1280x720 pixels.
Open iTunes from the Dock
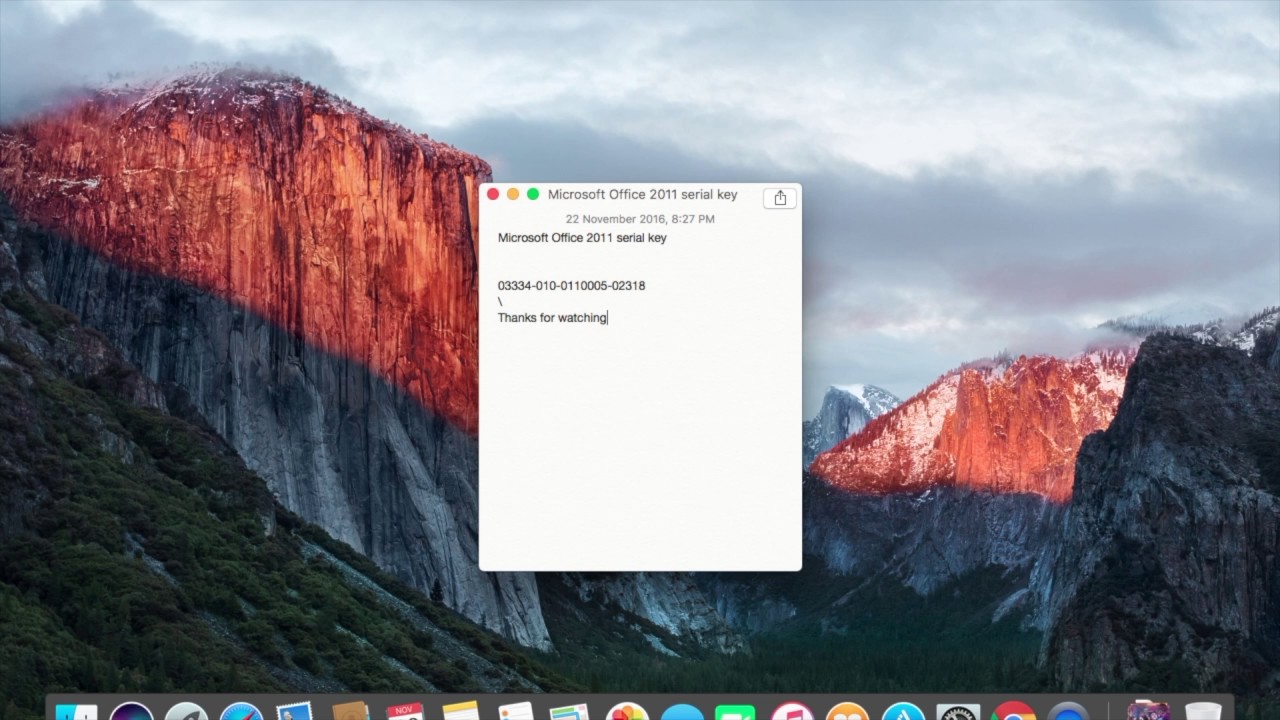pos(792,713)
